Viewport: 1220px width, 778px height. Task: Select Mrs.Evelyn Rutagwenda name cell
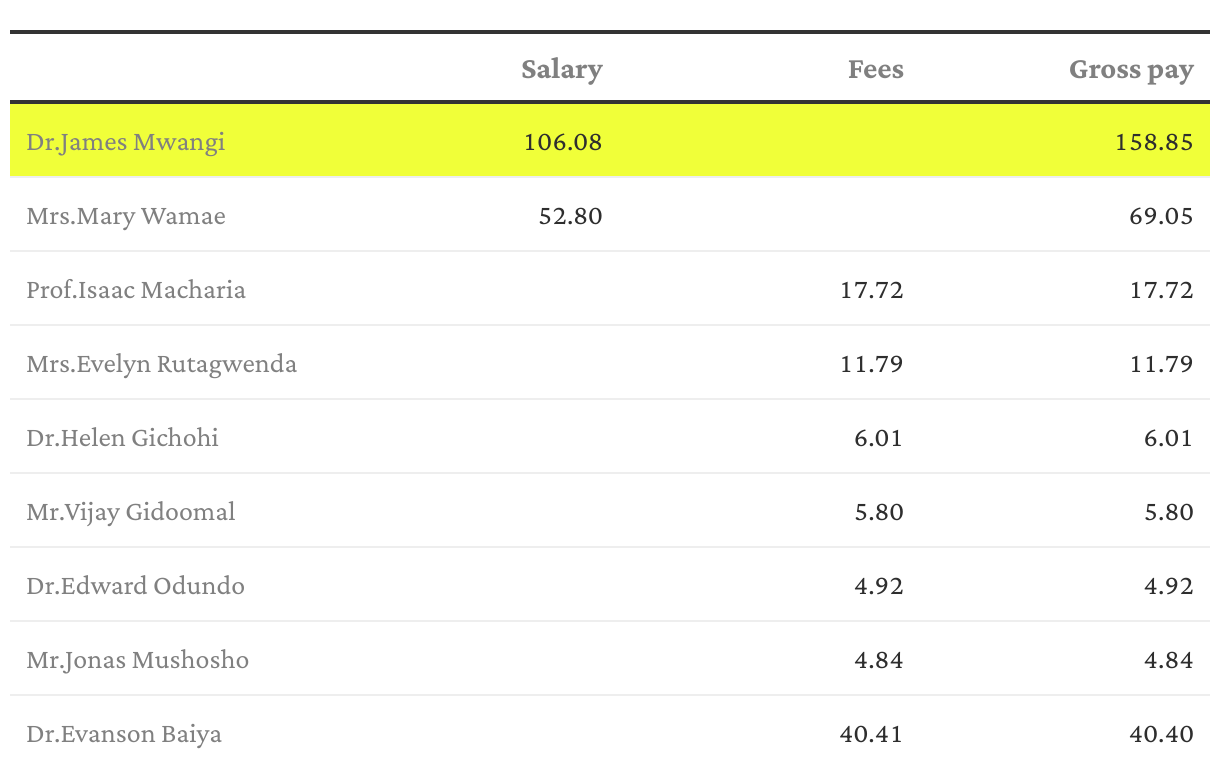pos(162,364)
